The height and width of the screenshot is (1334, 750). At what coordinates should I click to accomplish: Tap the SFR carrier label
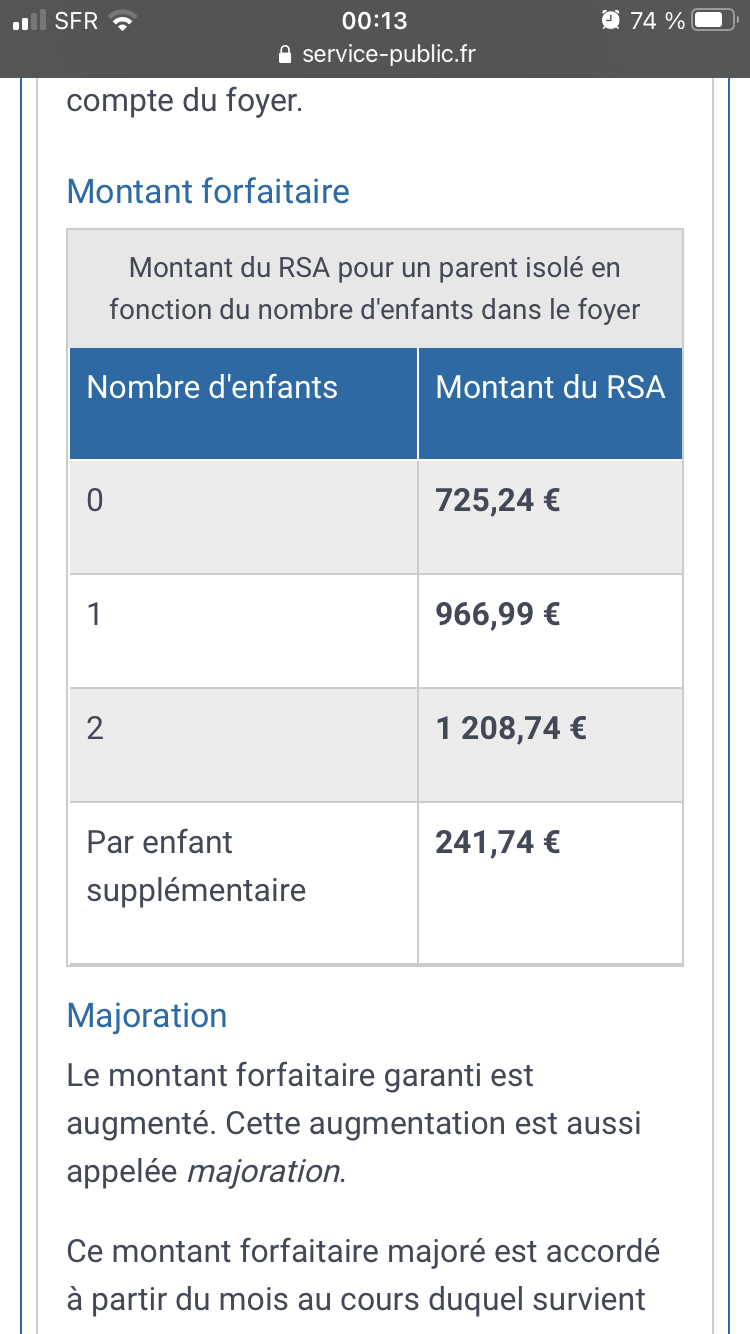click(76, 21)
